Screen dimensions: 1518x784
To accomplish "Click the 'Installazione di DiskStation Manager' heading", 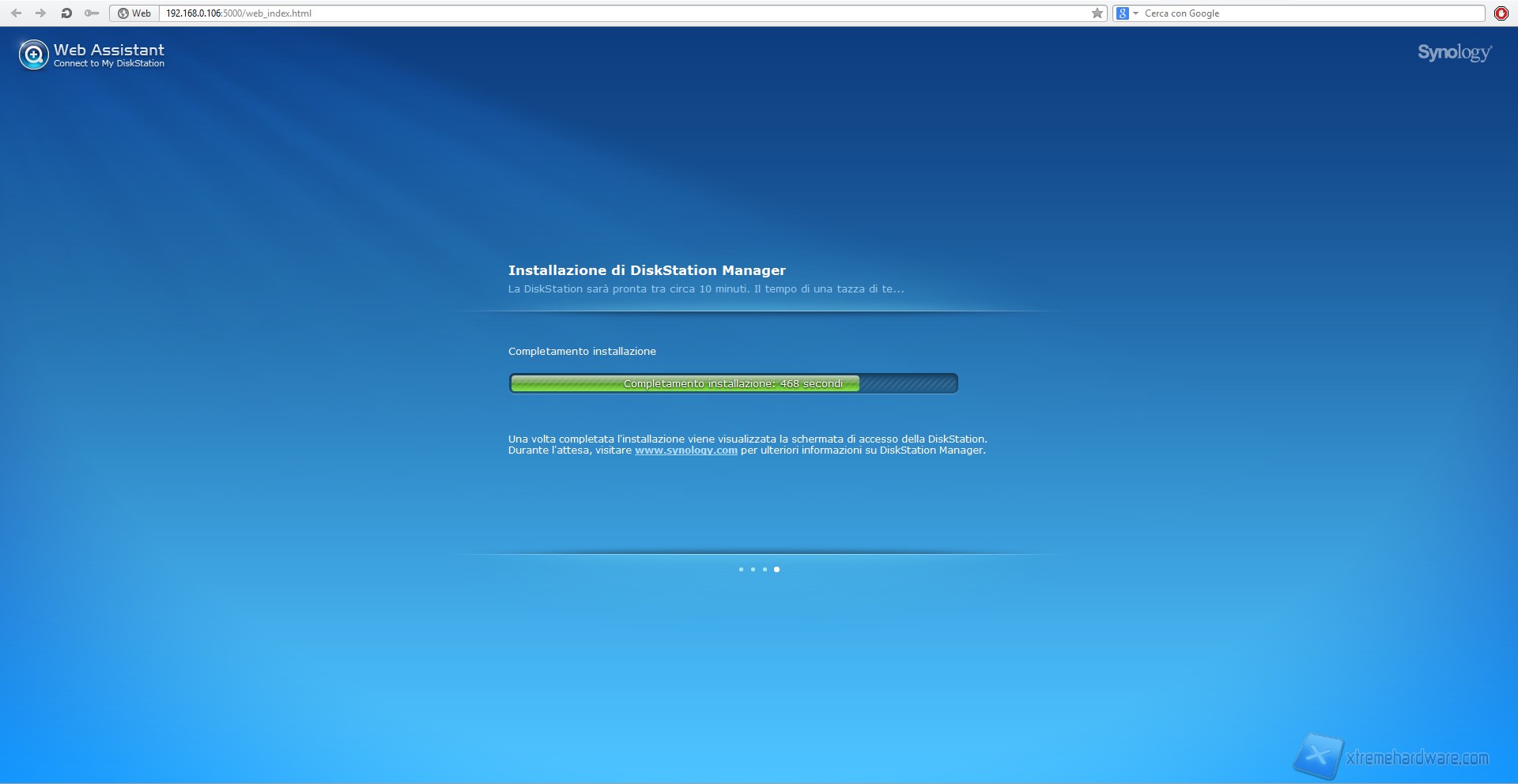I will [x=647, y=270].
